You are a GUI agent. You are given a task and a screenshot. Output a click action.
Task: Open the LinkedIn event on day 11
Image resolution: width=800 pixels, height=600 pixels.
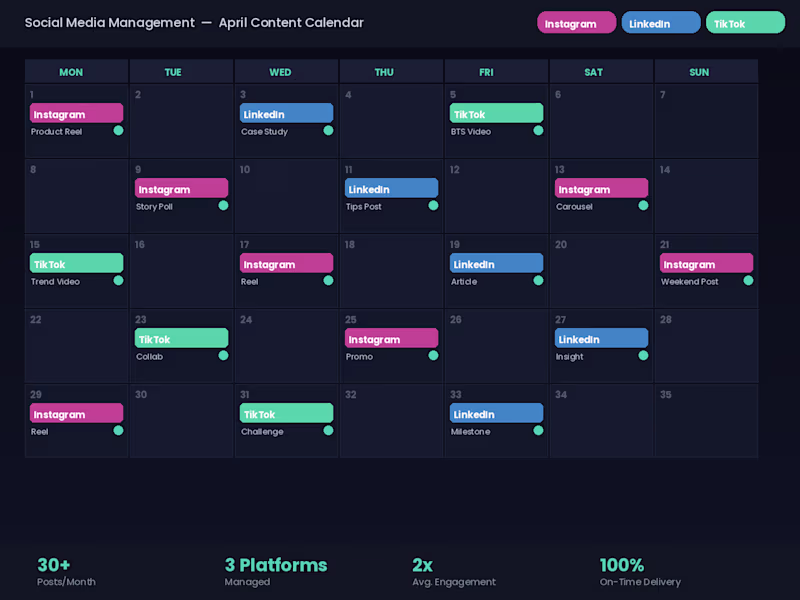[x=391, y=188]
